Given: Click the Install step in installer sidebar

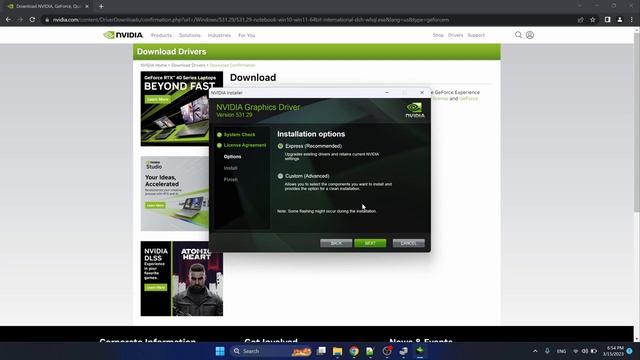Looking at the screenshot, I should (231, 168).
